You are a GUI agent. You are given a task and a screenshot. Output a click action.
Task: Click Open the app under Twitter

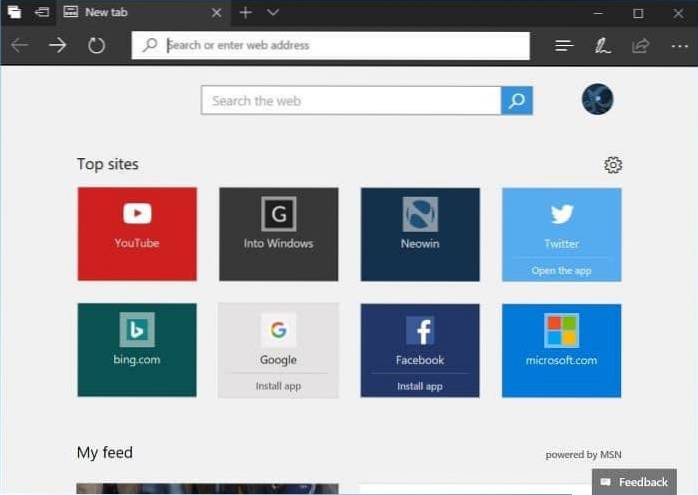tap(561, 271)
